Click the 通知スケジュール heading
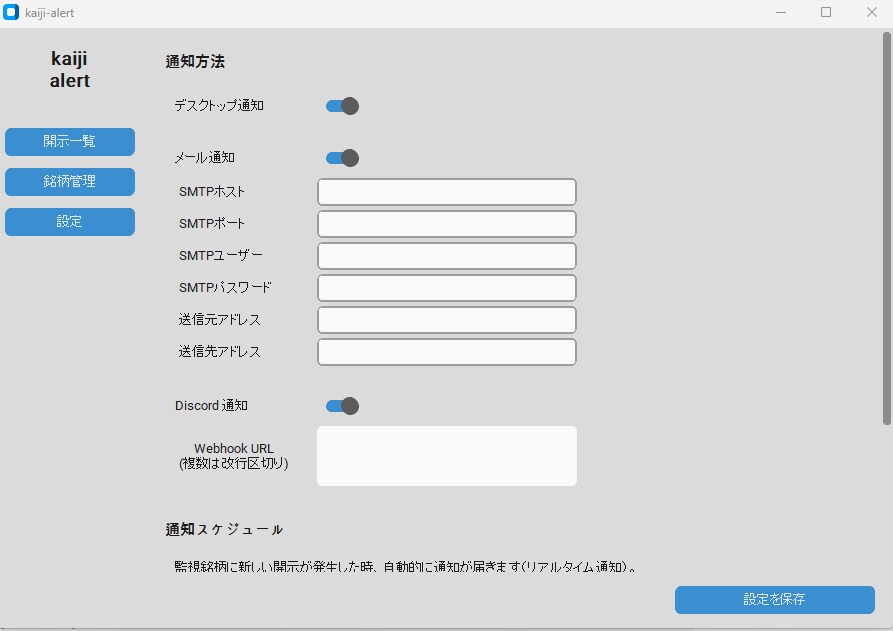The width and height of the screenshot is (893, 631). click(x=224, y=530)
